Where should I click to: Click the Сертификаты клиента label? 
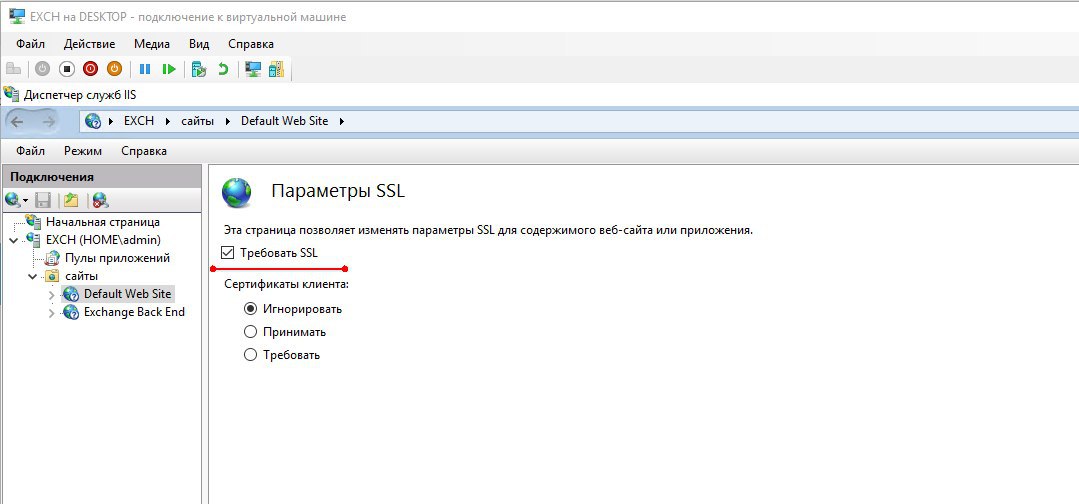pyautogui.click(x=286, y=284)
